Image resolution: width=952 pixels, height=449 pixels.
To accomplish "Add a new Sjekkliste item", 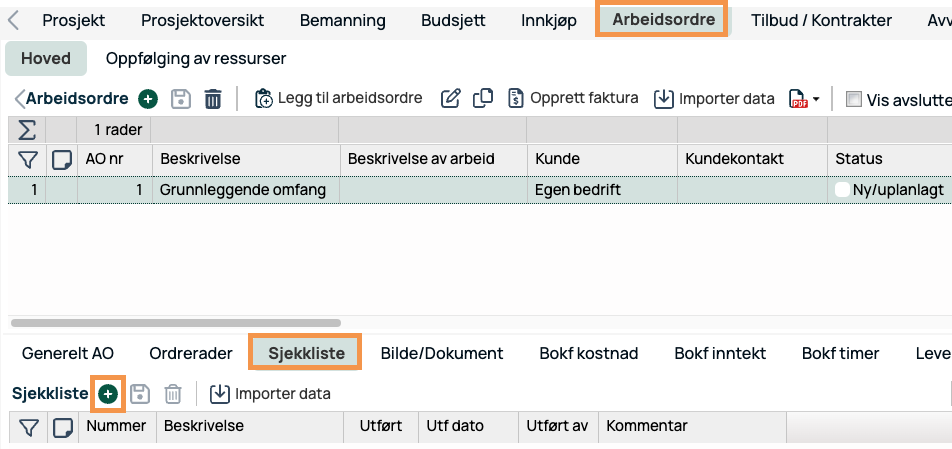I will click(x=108, y=394).
